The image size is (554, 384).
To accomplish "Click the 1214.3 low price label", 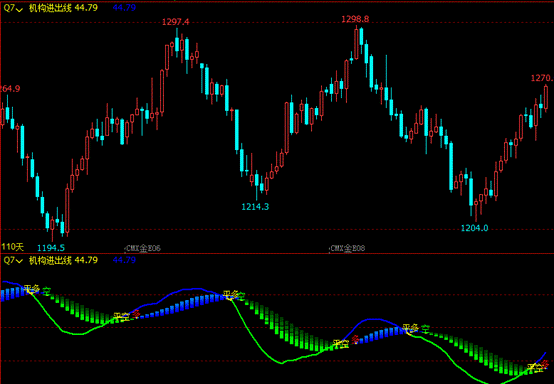I will [x=255, y=207].
